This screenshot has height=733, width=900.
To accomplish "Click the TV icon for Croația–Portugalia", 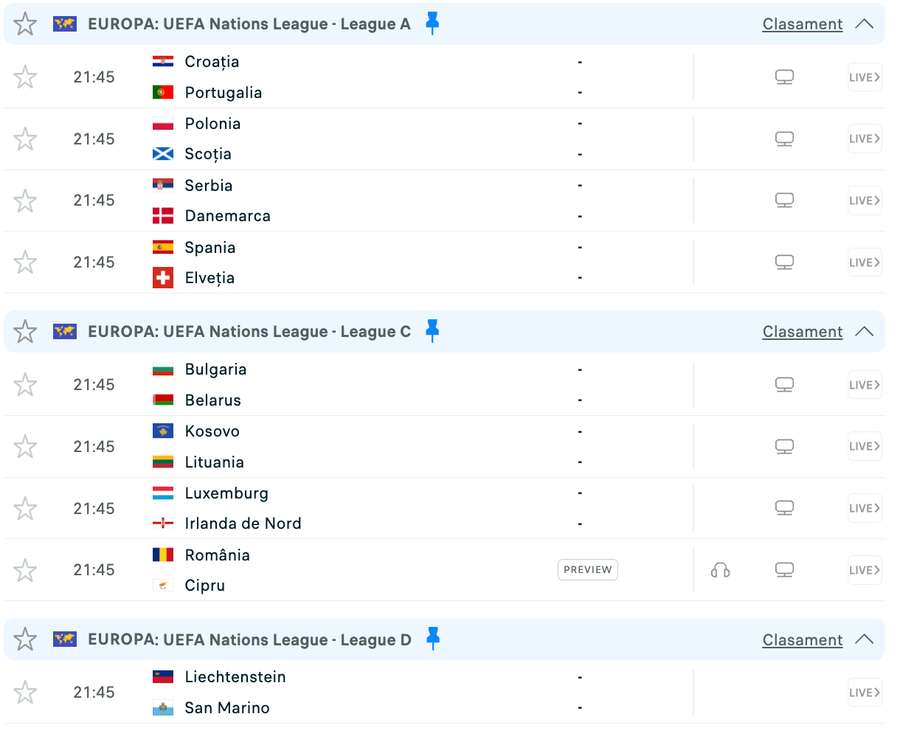I will pyautogui.click(x=785, y=77).
